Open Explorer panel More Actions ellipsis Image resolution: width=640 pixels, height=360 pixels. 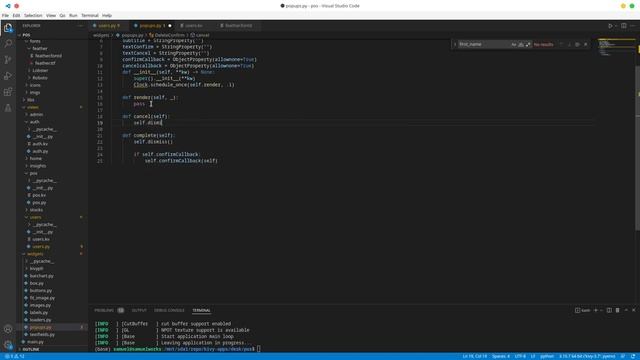pyautogui.click(x=80, y=26)
